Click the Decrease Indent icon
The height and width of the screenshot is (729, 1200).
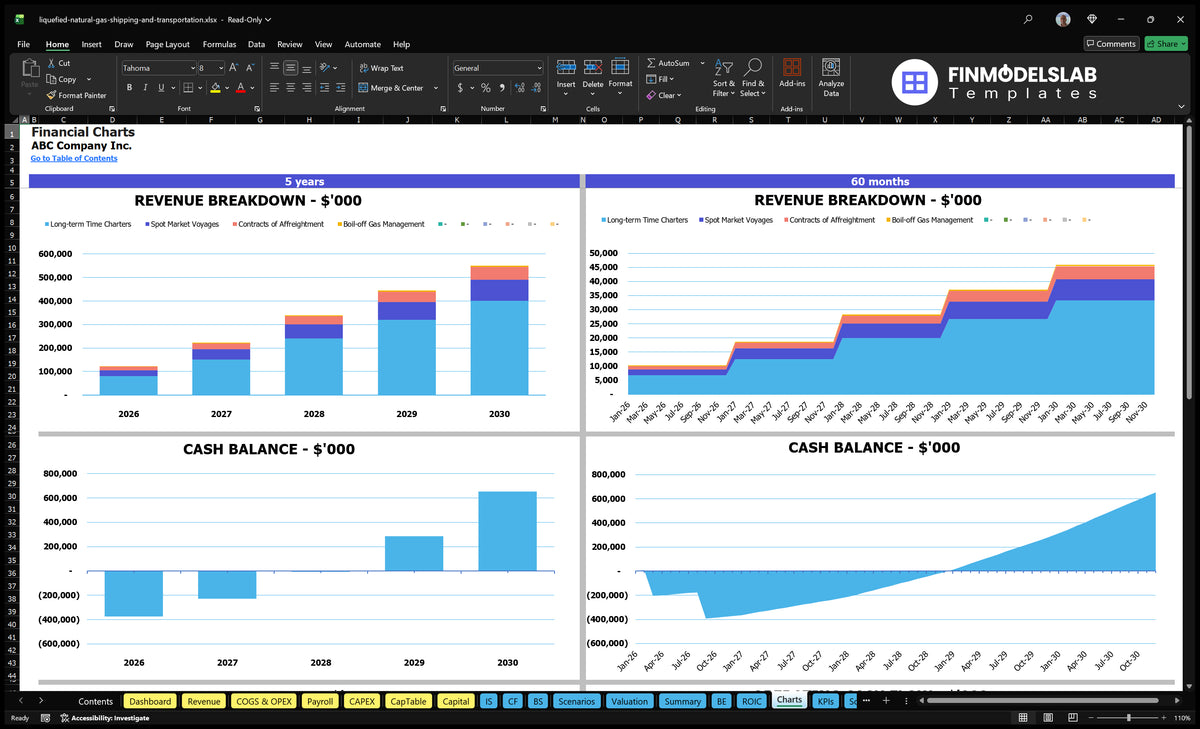(326, 88)
